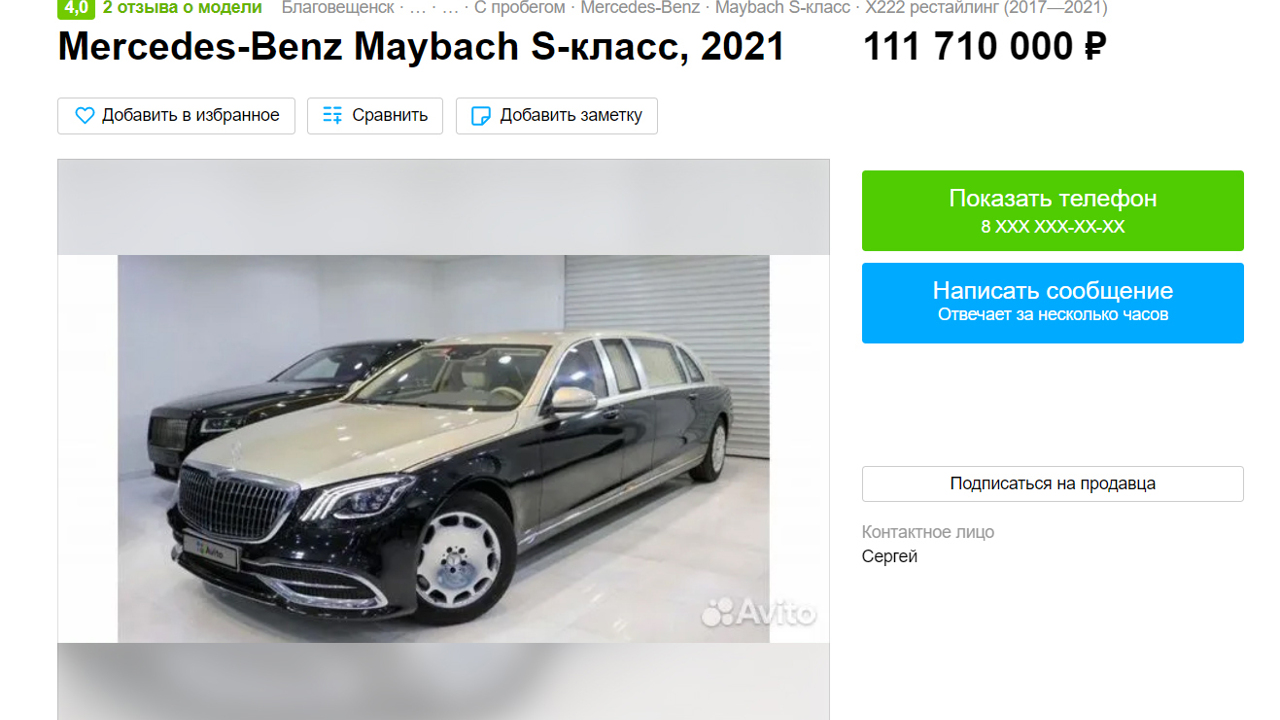Open the С пробегом breadcrumb
Image resolution: width=1280 pixels, height=720 pixels.
coord(519,8)
